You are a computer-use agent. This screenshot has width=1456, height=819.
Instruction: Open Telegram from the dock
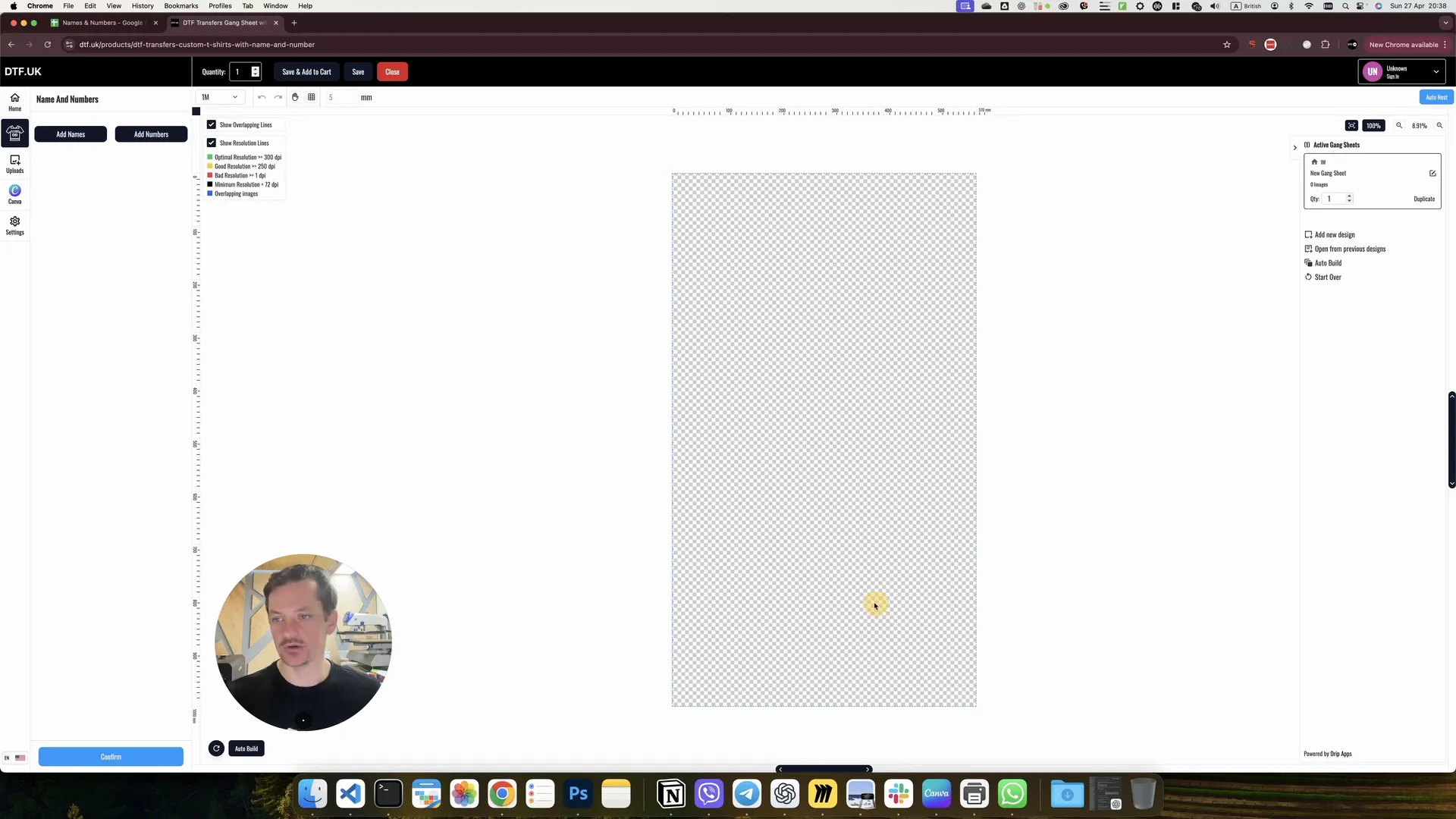(747, 794)
